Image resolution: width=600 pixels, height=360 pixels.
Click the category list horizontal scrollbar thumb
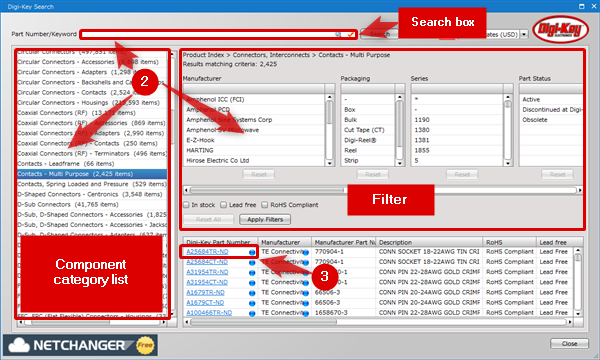tap(70, 322)
